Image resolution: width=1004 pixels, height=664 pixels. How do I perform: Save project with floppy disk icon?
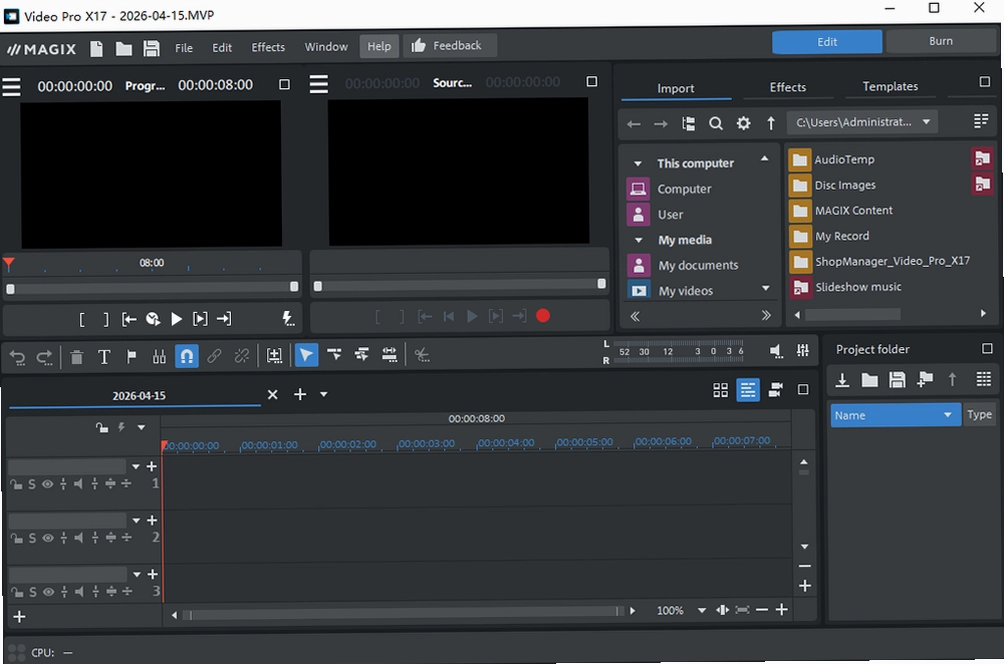click(151, 49)
